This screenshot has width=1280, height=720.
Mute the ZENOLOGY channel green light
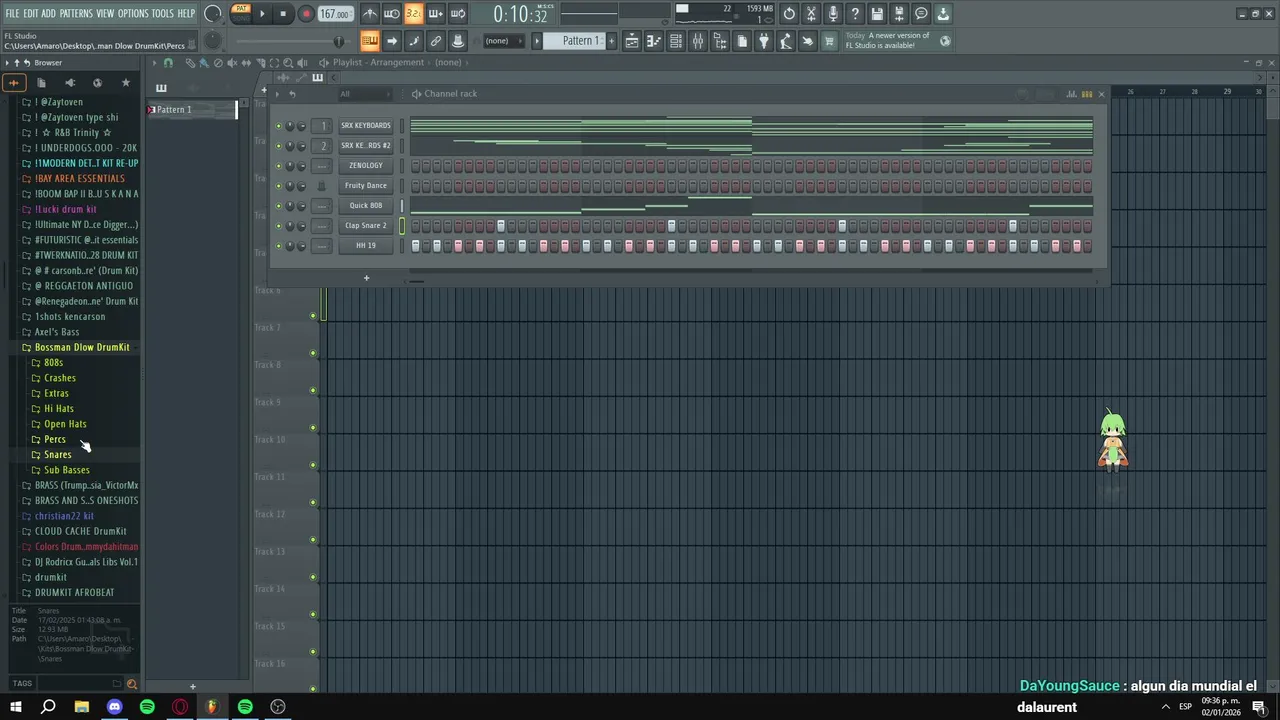pos(278,166)
